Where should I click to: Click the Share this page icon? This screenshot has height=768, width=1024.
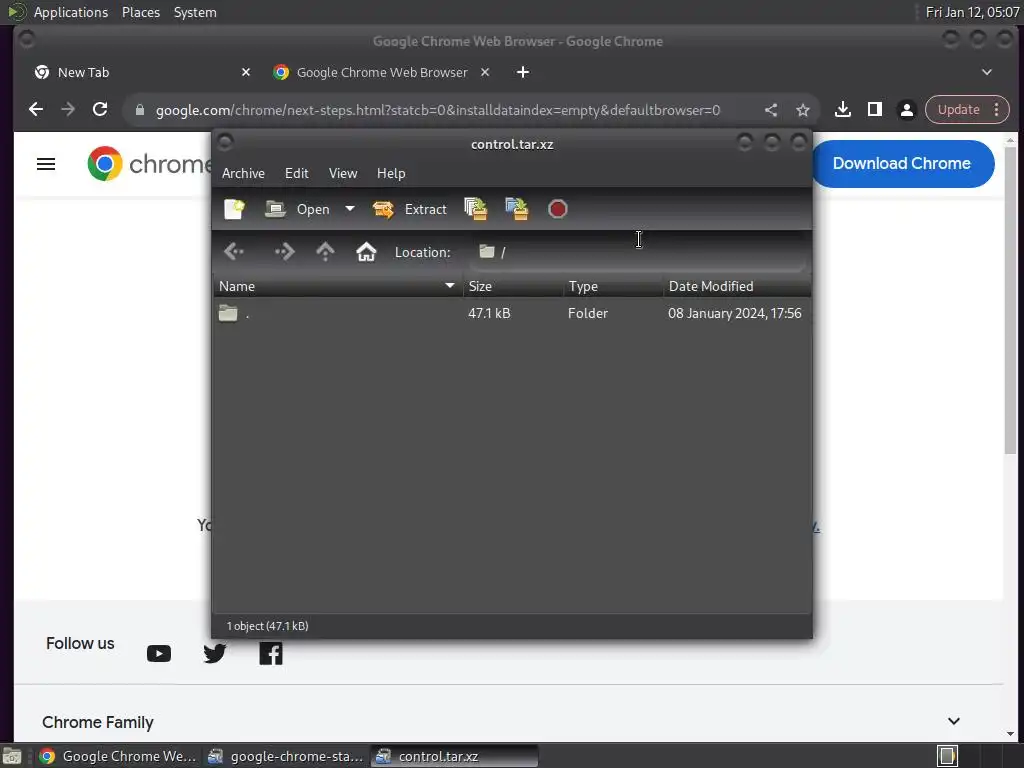(771, 110)
